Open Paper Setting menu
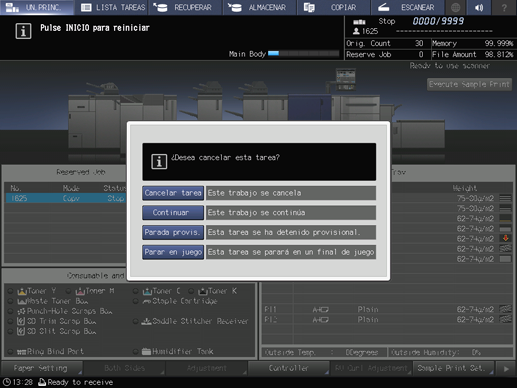Viewport: 517px width, 388px height. [x=41, y=368]
